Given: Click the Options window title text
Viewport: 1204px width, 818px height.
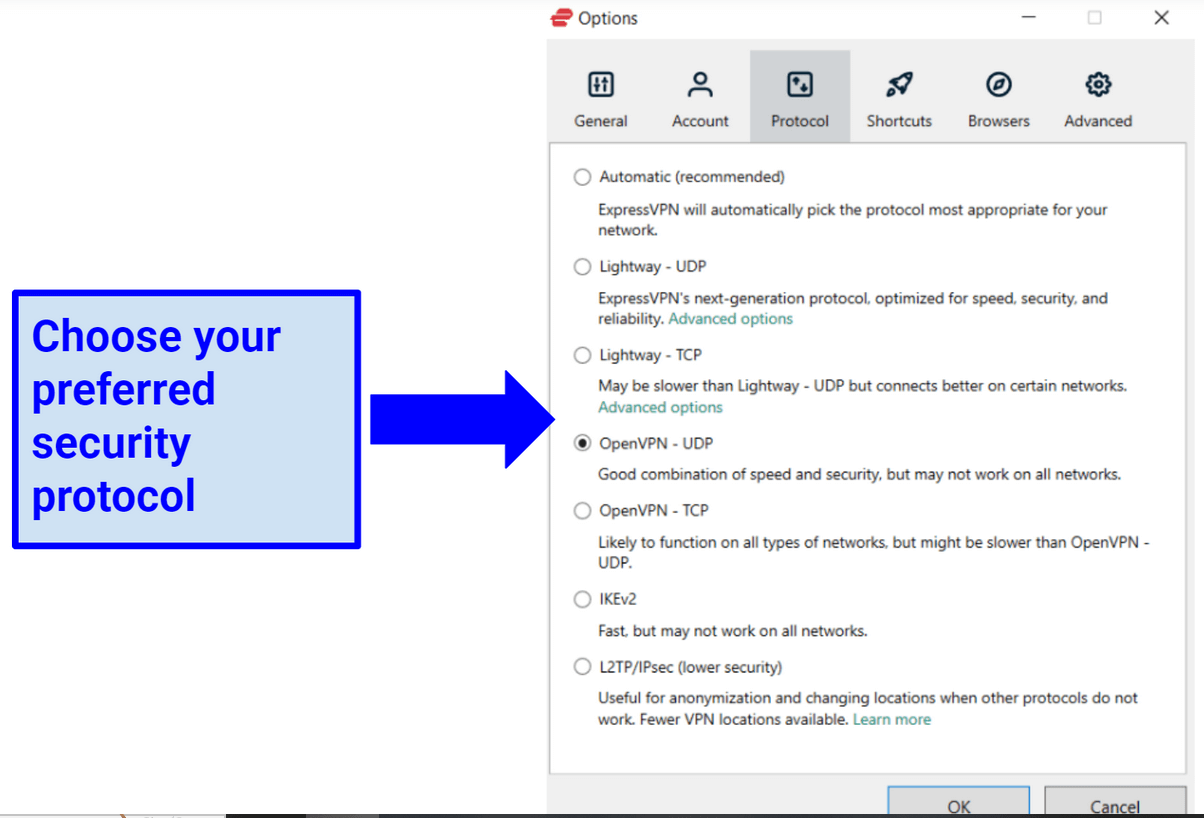Looking at the screenshot, I should click(x=608, y=18).
